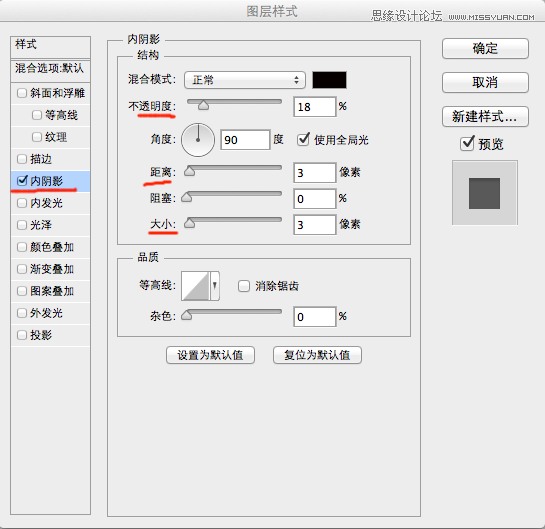Uncheck the 内阴影 checkbox
Screen dimensions: 545x529
tap(22, 180)
